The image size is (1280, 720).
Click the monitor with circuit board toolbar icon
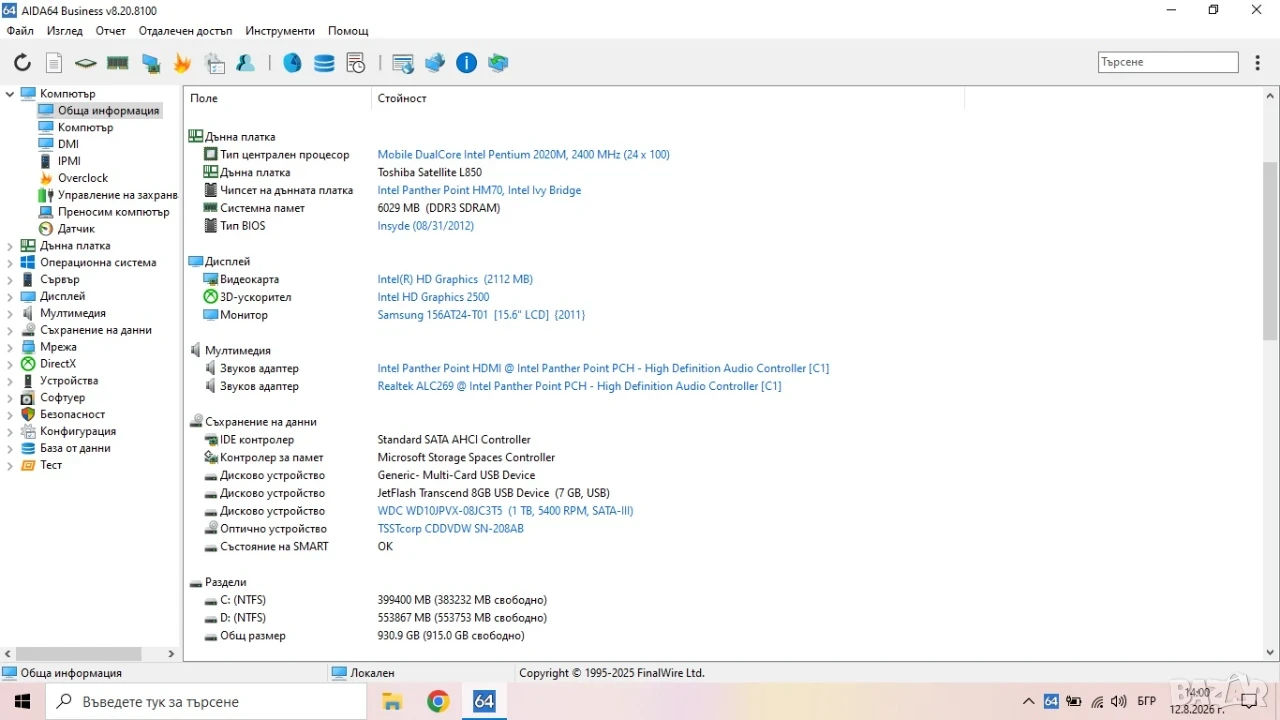point(151,63)
